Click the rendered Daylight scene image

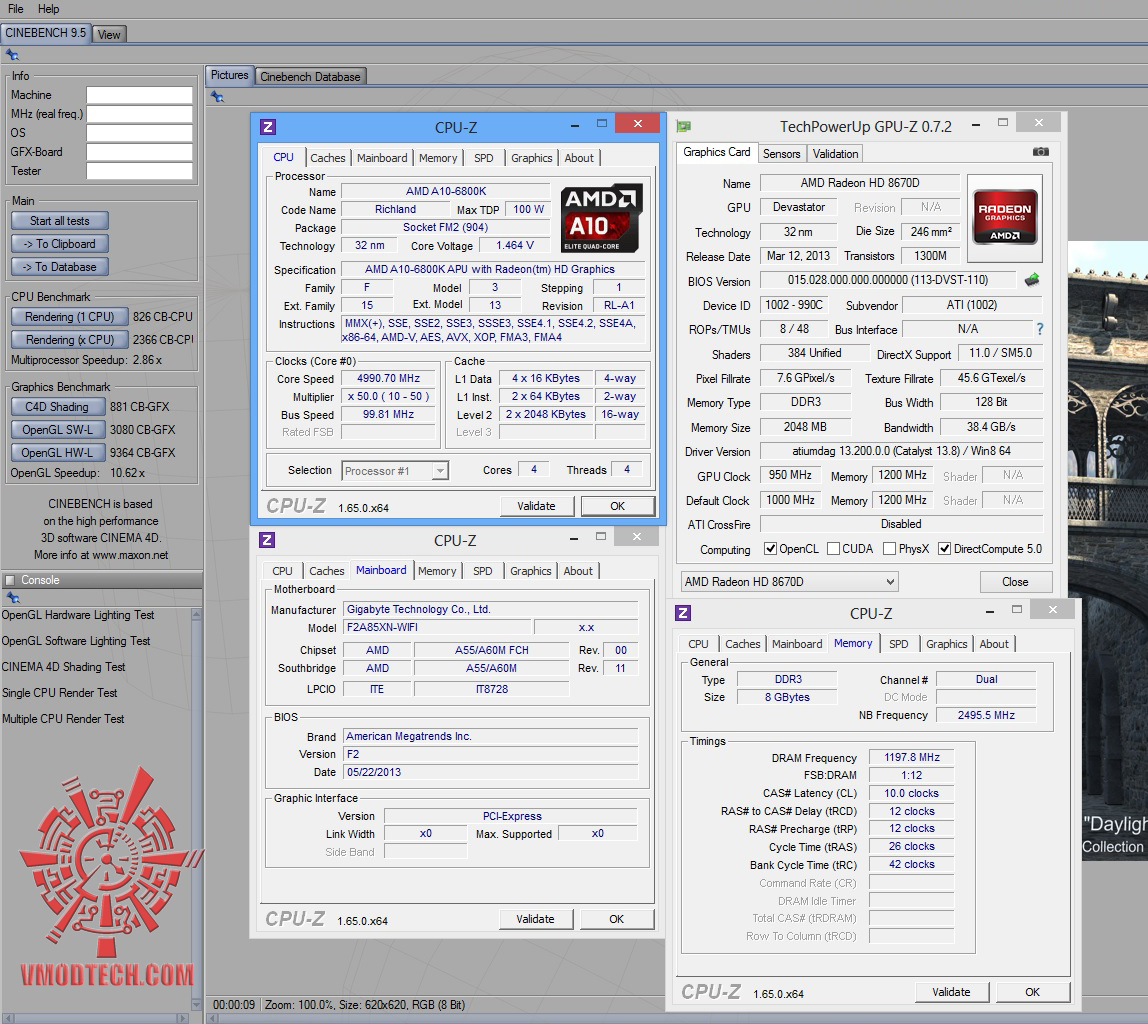1108,549
